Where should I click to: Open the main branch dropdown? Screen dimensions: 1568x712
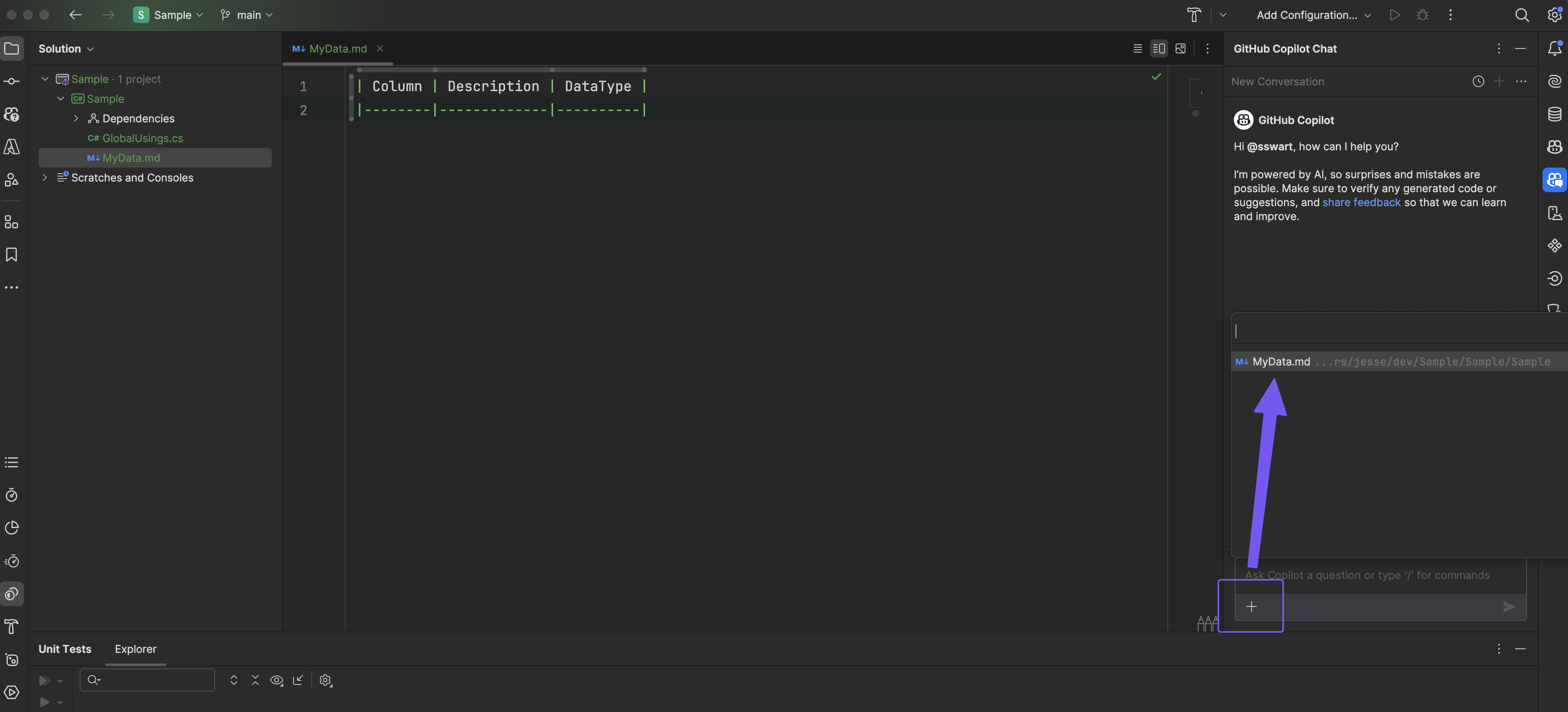click(x=247, y=15)
